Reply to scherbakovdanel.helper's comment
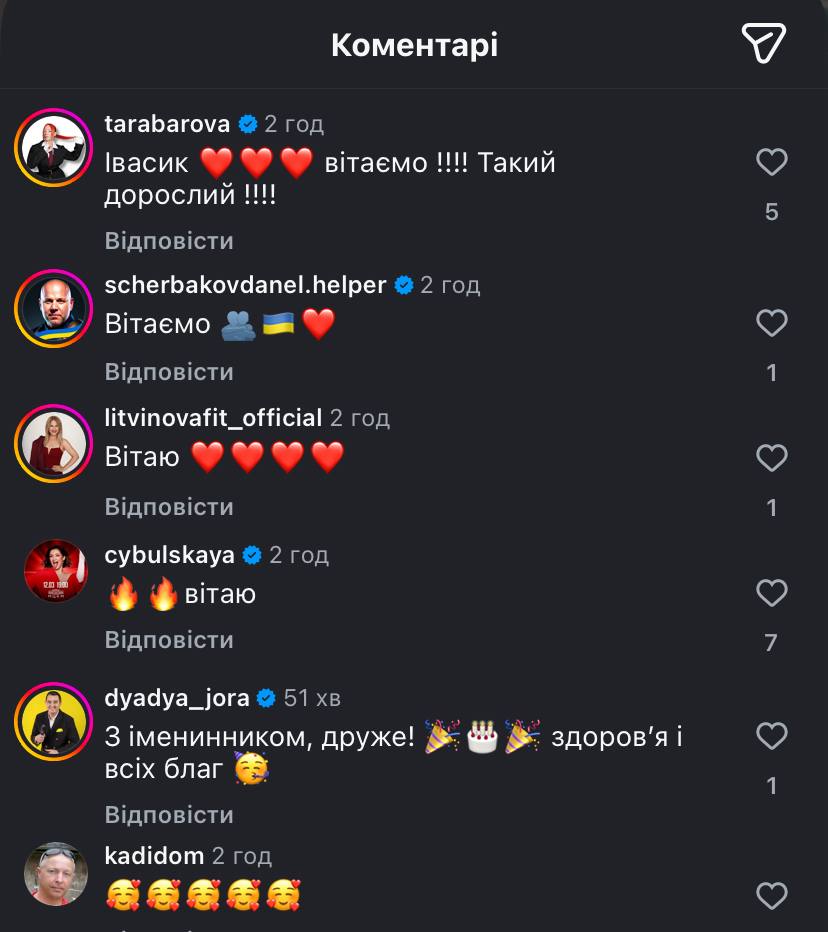This screenshot has width=828, height=932. tap(169, 372)
